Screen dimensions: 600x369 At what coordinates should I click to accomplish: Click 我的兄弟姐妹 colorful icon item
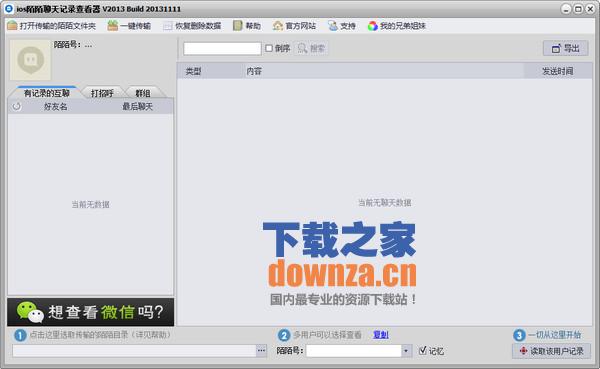(397, 26)
